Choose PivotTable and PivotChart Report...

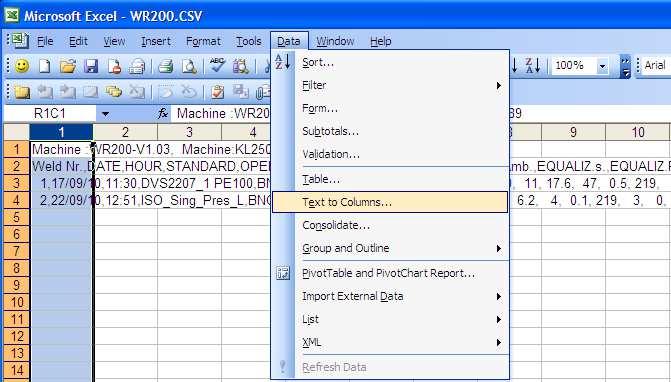coord(390,273)
